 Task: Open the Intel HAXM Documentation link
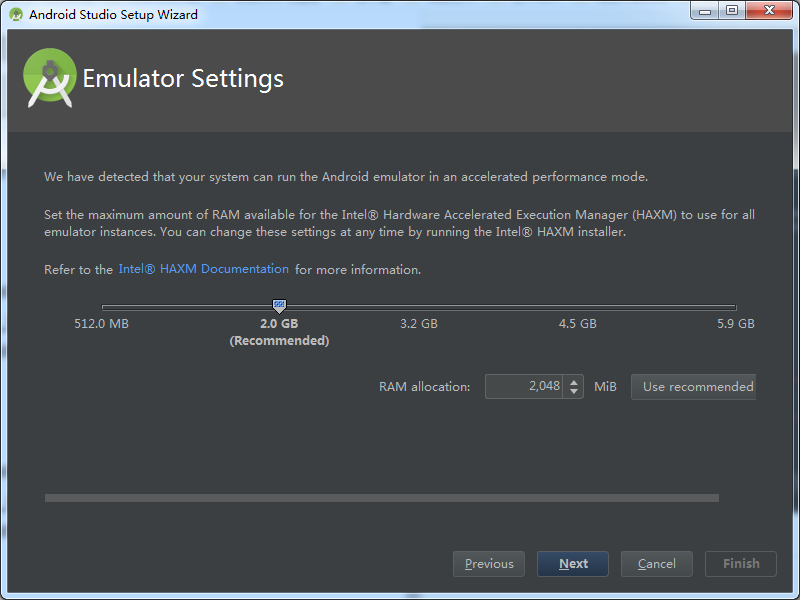point(204,269)
